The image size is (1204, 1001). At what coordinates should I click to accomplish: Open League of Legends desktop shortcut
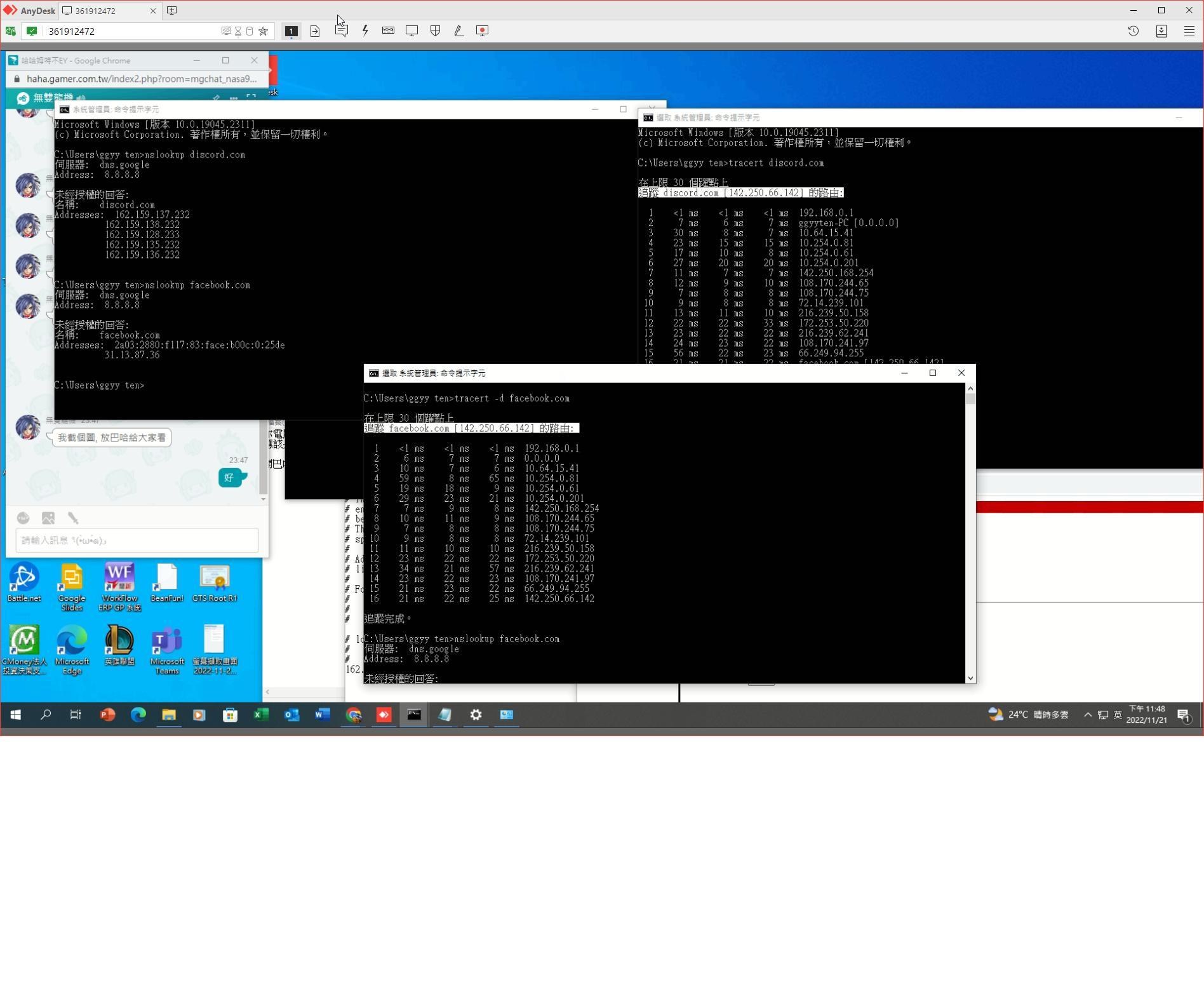click(x=119, y=645)
